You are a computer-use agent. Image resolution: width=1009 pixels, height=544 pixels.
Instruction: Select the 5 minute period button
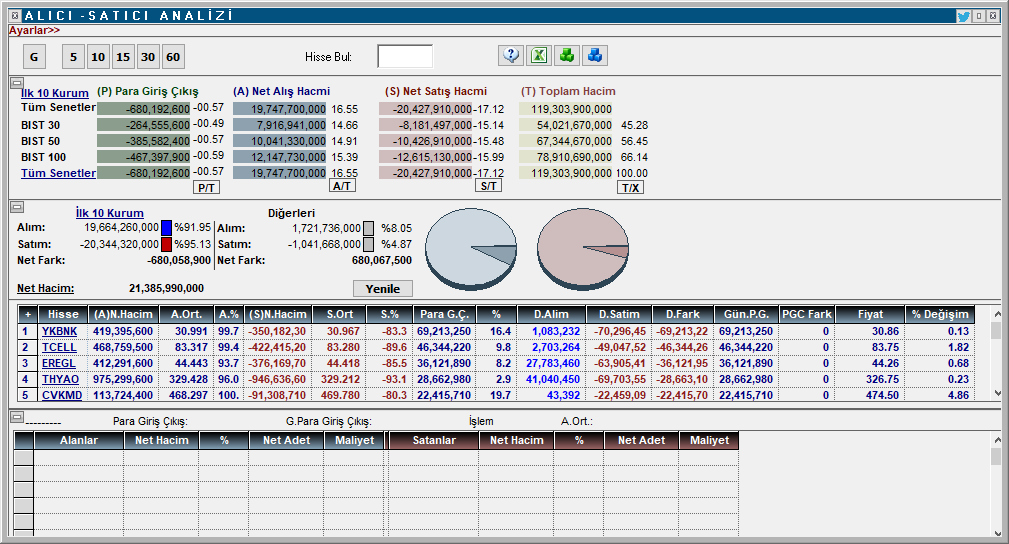click(73, 57)
